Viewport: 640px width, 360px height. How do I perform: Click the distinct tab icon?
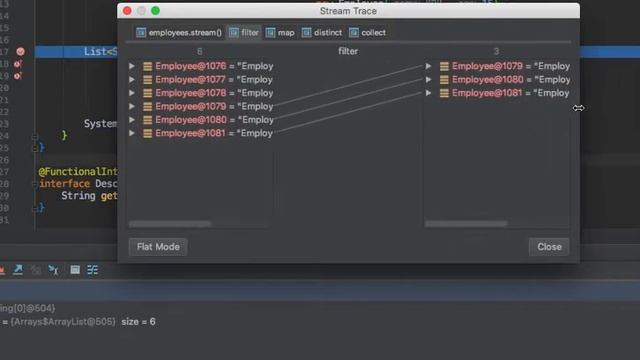pyautogui.click(x=306, y=33)
